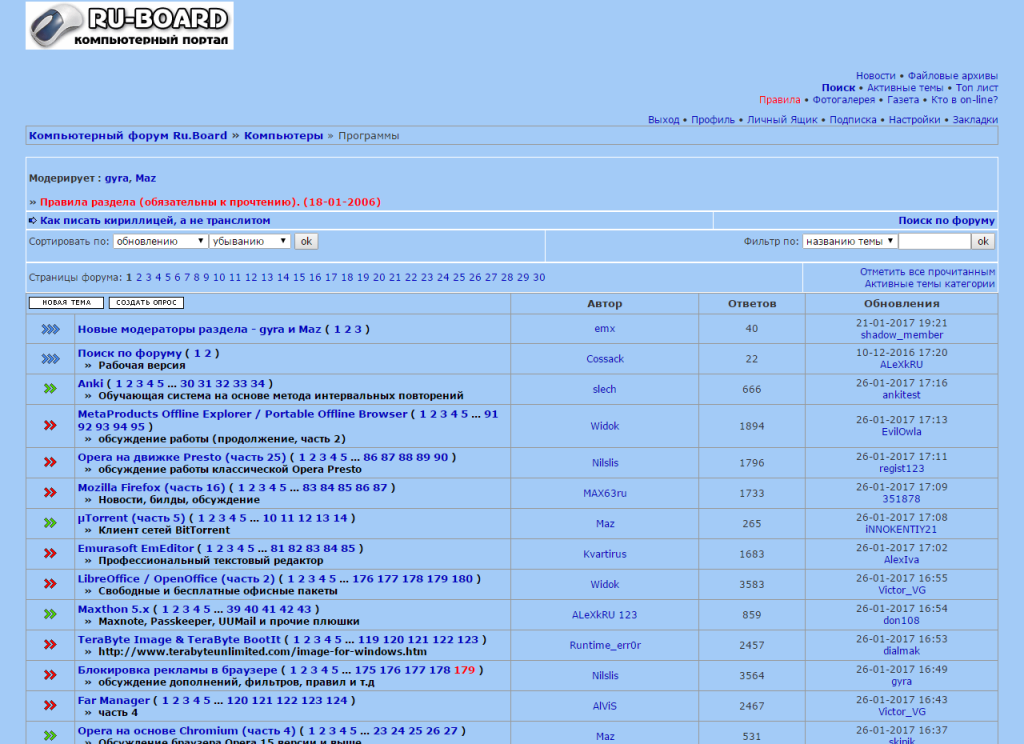Open Кто в on-line? in the top menu

(x=965, y=100)
